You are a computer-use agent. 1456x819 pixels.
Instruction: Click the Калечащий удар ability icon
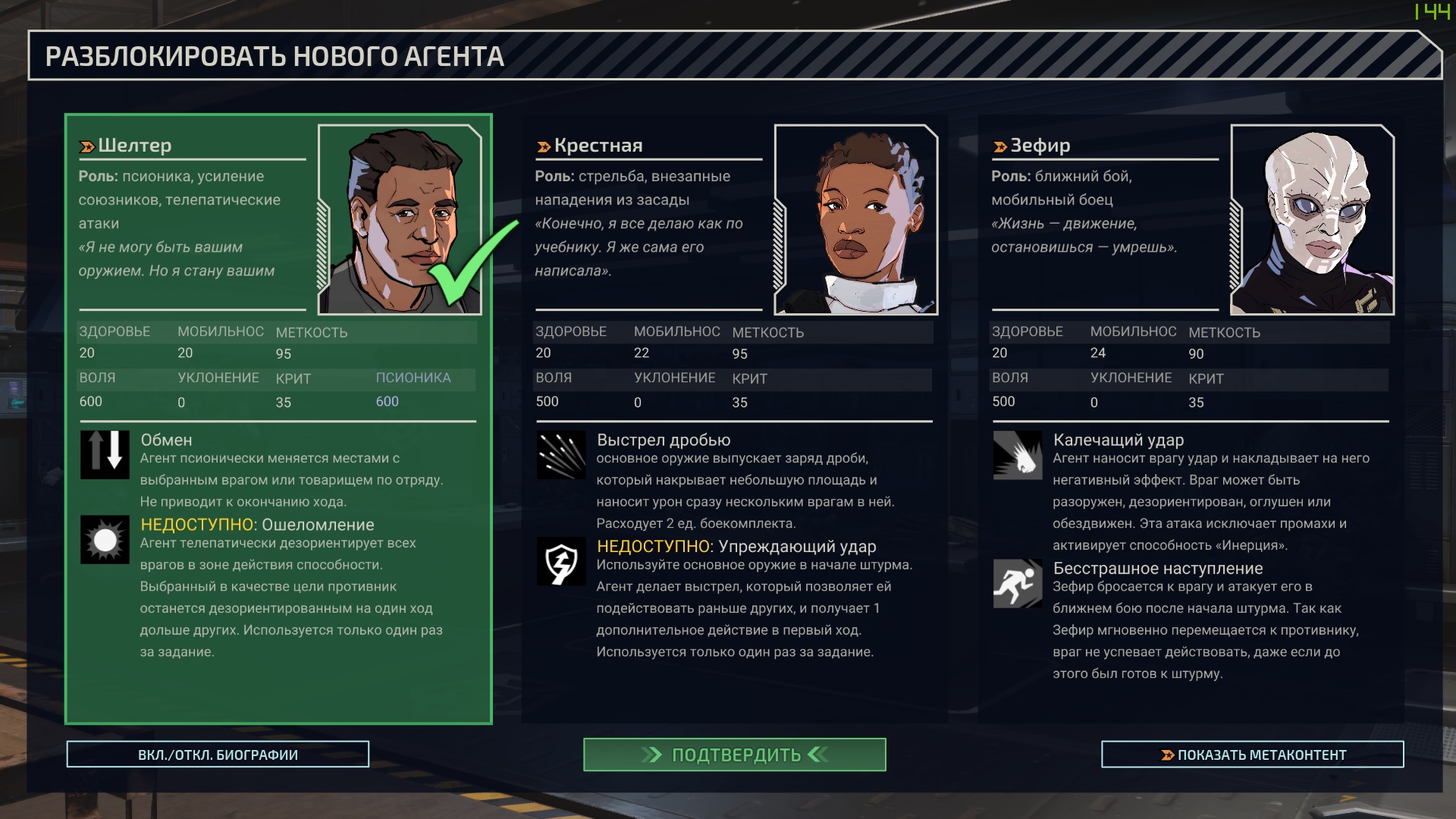pos(1018,454)
